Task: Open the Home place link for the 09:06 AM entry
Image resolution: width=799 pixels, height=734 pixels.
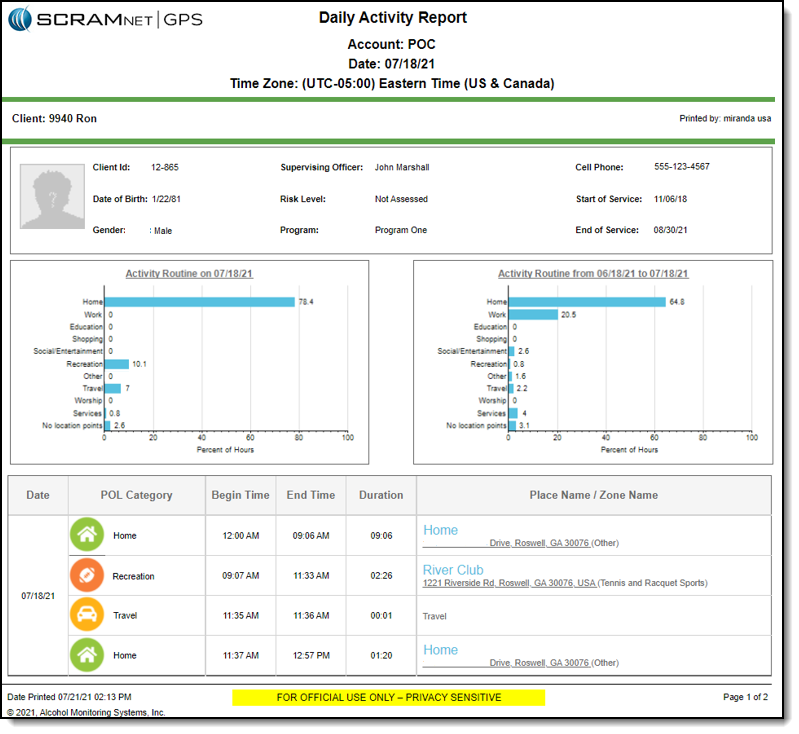Action: (440, 530)
